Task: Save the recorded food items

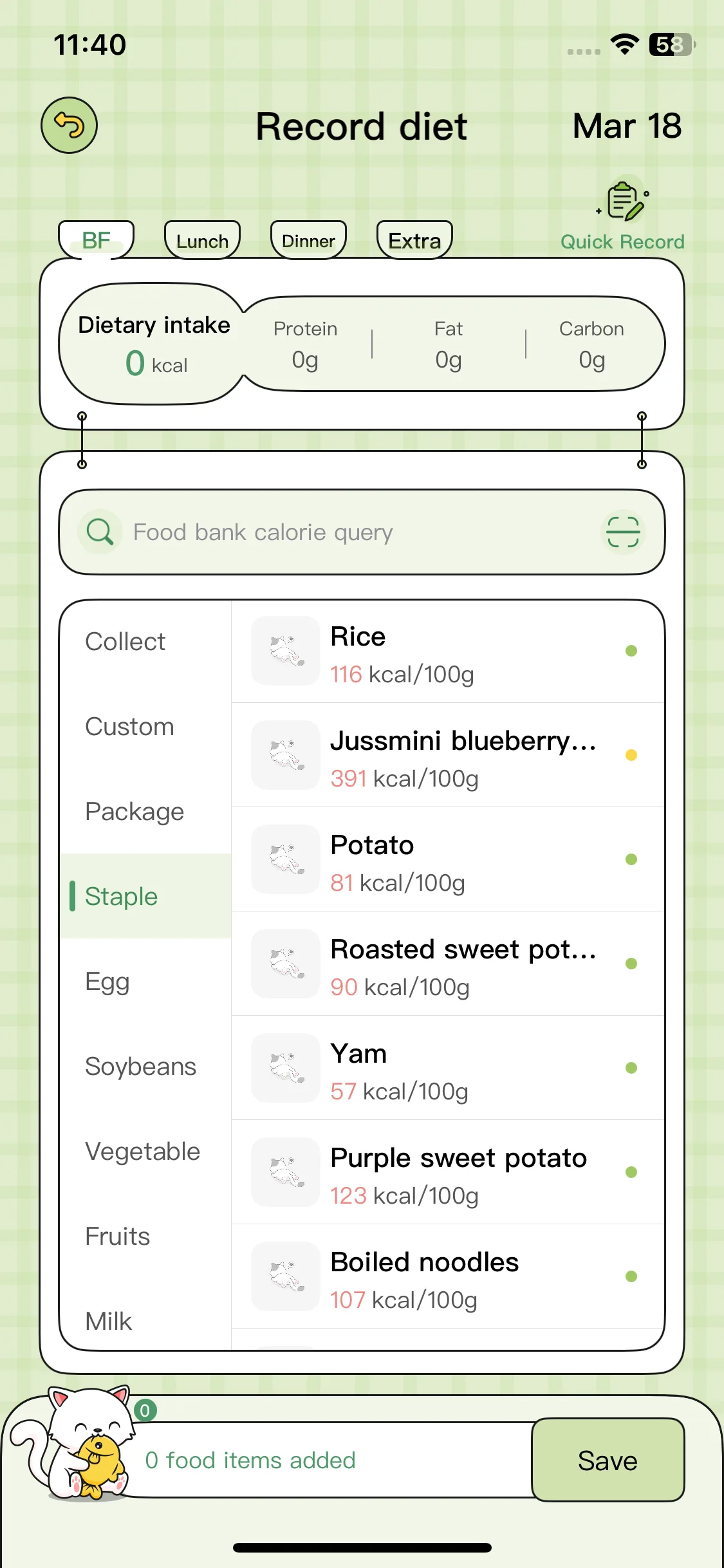Action: (608, 1460)
